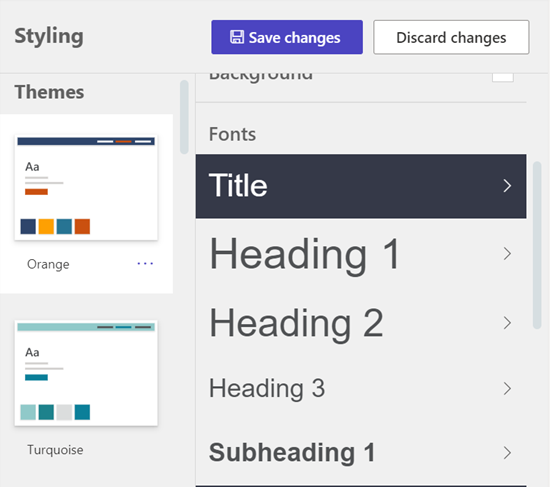This screenshot has width=550, height=487.
Task: Click the Turquoise theme name label
Action: point(55,450)
